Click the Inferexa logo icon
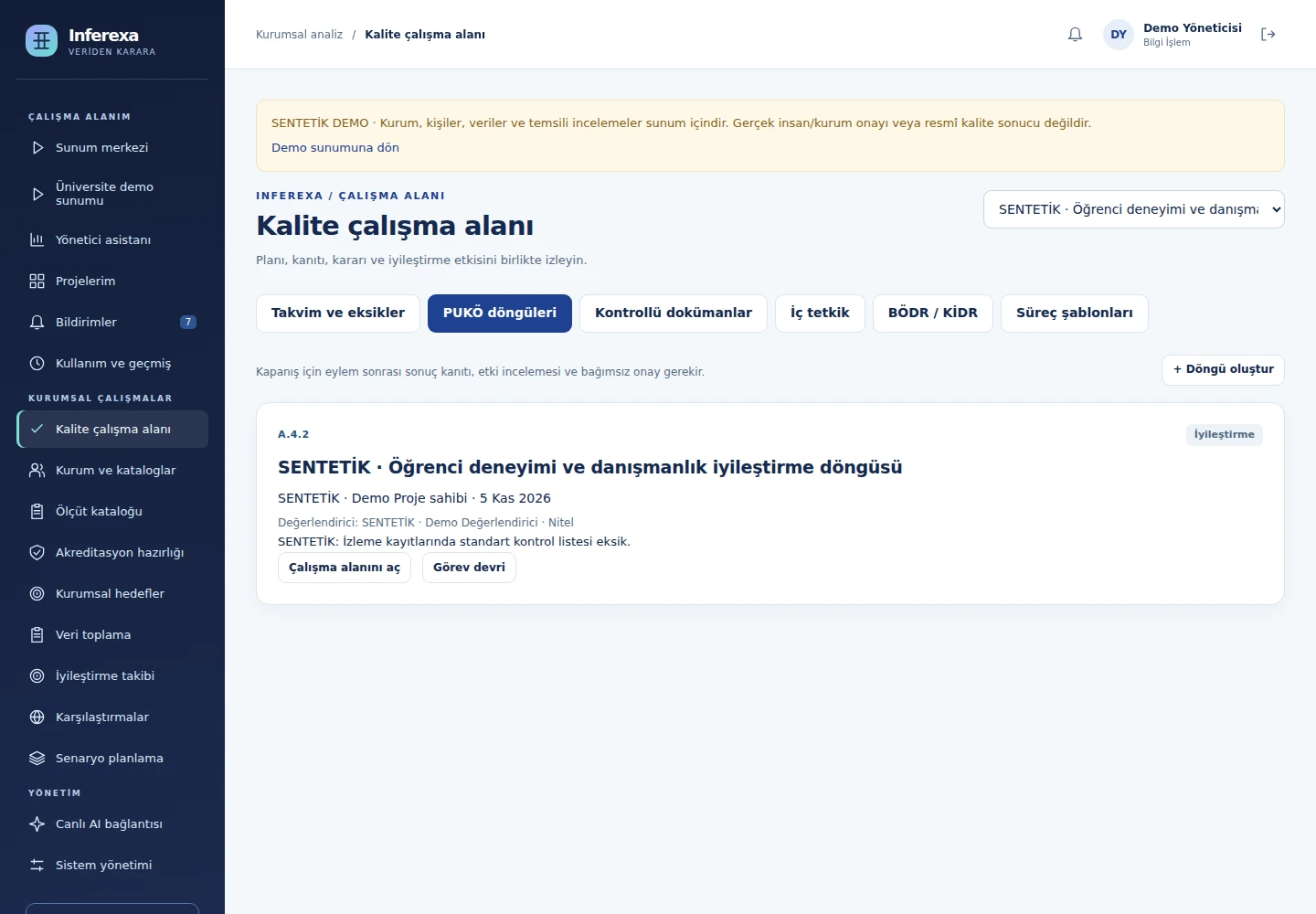1316x914 pixels. click(41, 40)
